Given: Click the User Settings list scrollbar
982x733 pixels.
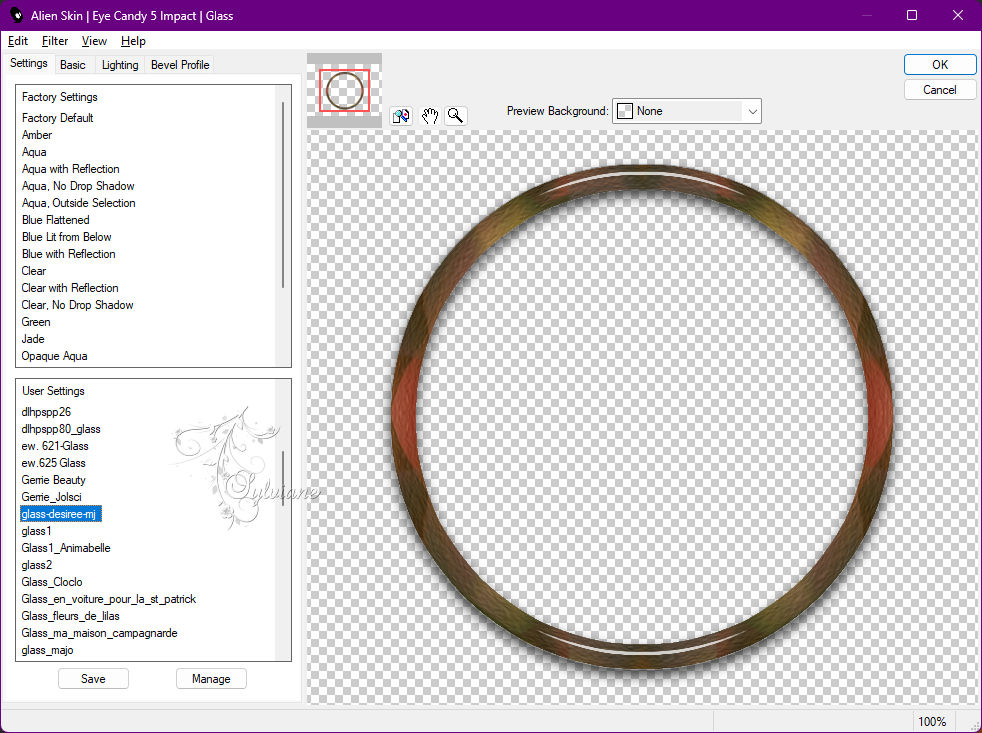Looking at the screenshot, I should tap(283, 479).
